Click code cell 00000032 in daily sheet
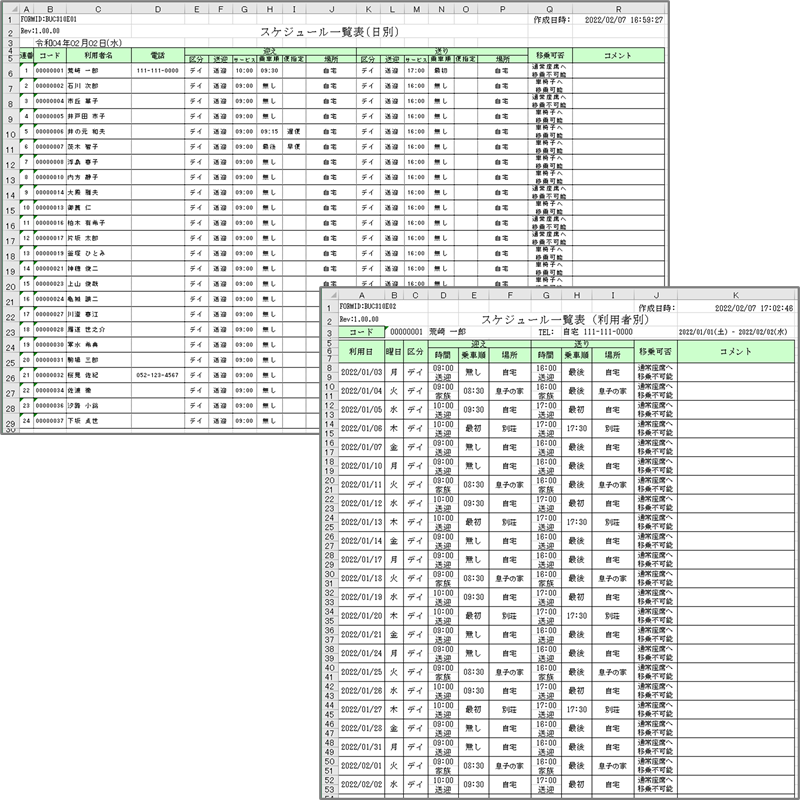Screen dimensions: 800x800 click(x=49, y=375)
